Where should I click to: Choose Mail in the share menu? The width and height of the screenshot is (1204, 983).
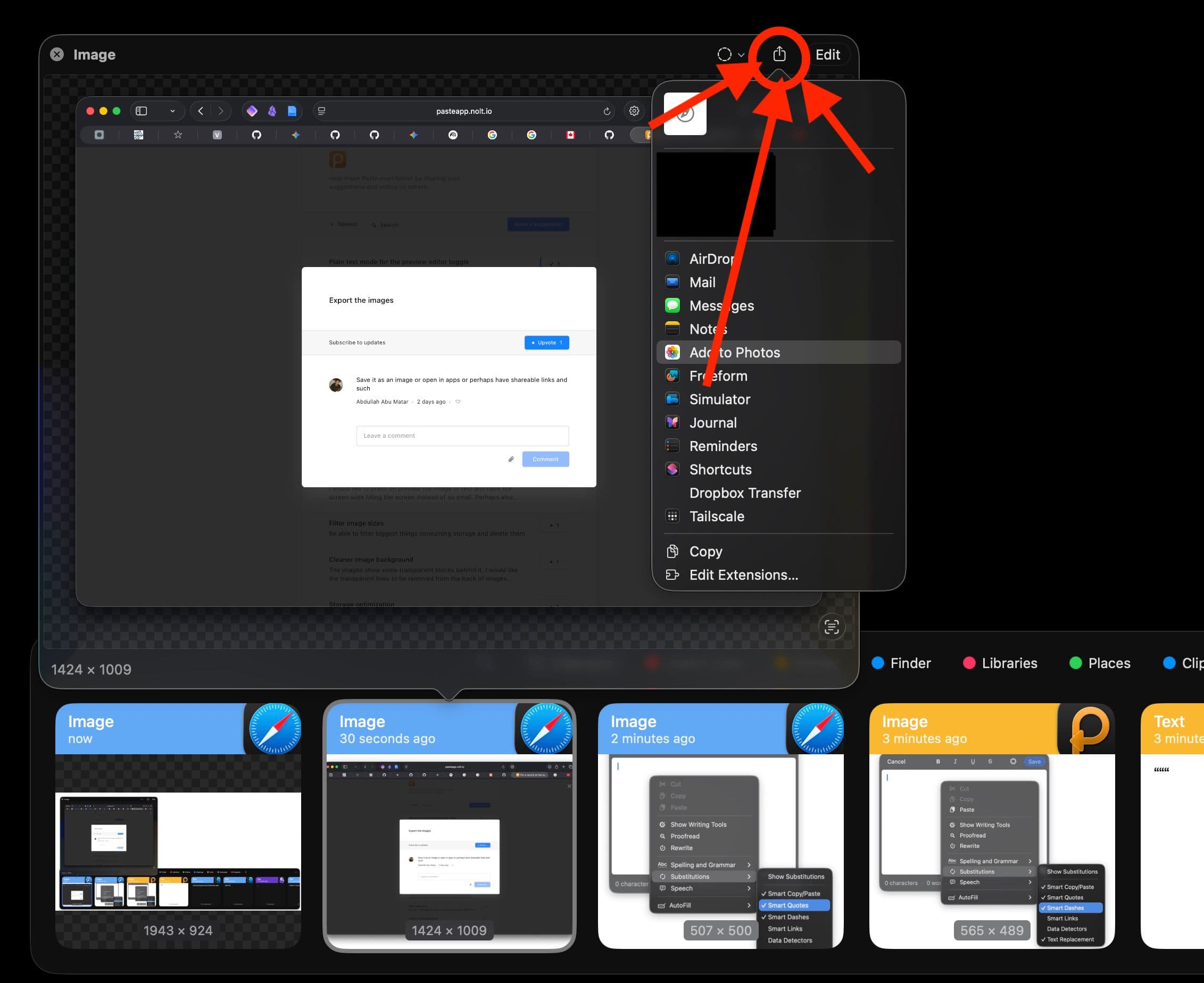(779, 282)
